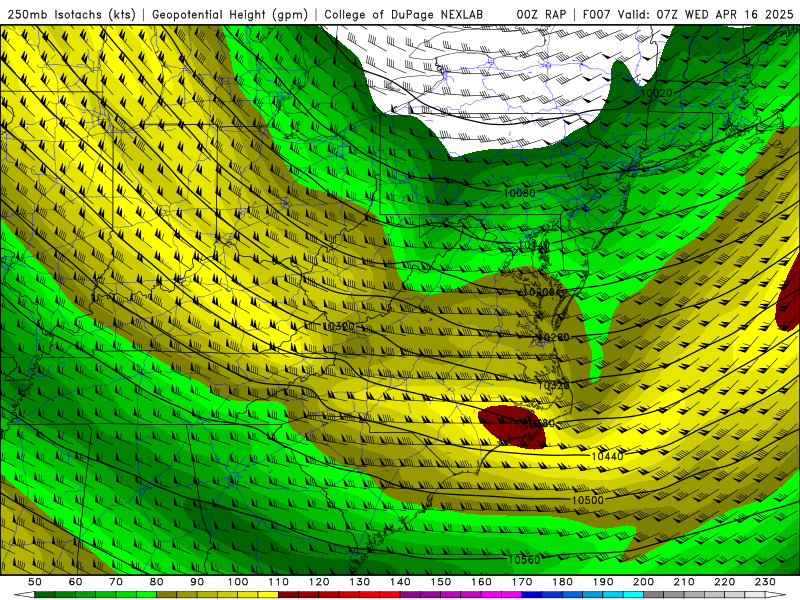Click the 100 value on the color scale
Screen dimensions: 800x600
(x=238, y=582)
